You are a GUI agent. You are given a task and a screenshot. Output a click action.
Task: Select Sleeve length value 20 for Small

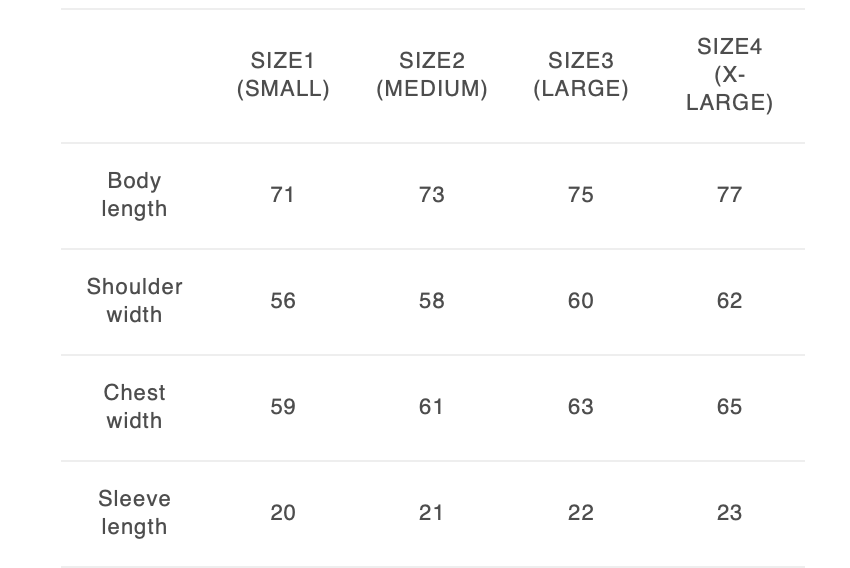(283, 513)
